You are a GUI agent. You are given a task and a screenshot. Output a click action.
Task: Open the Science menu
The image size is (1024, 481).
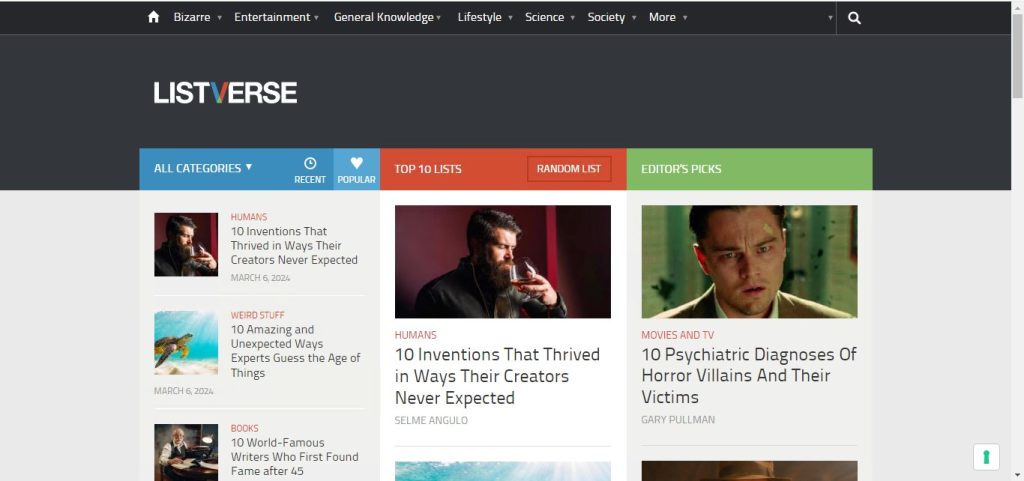click(549, 17)
